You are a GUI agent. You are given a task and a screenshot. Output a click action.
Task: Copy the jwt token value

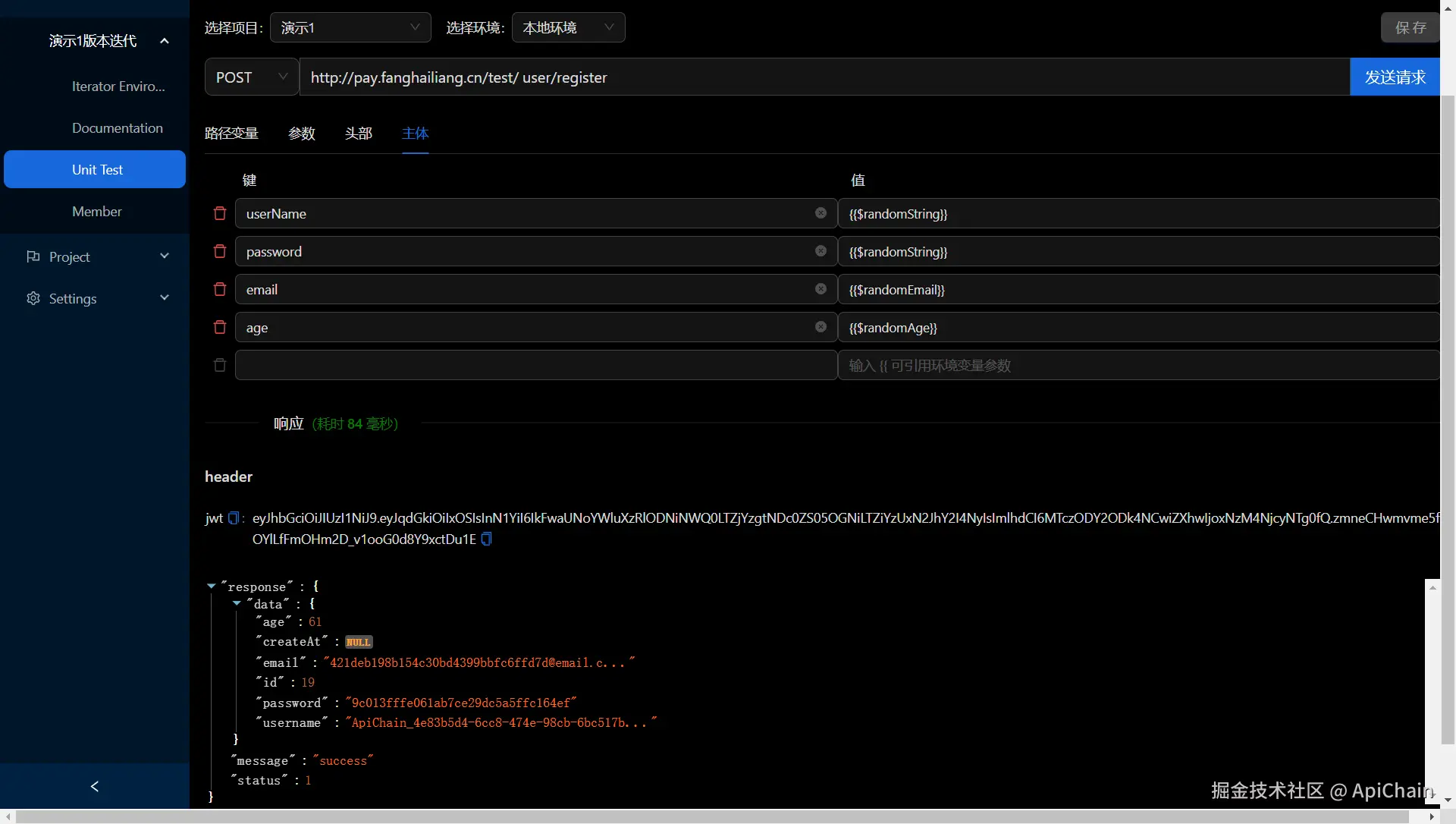487,539
